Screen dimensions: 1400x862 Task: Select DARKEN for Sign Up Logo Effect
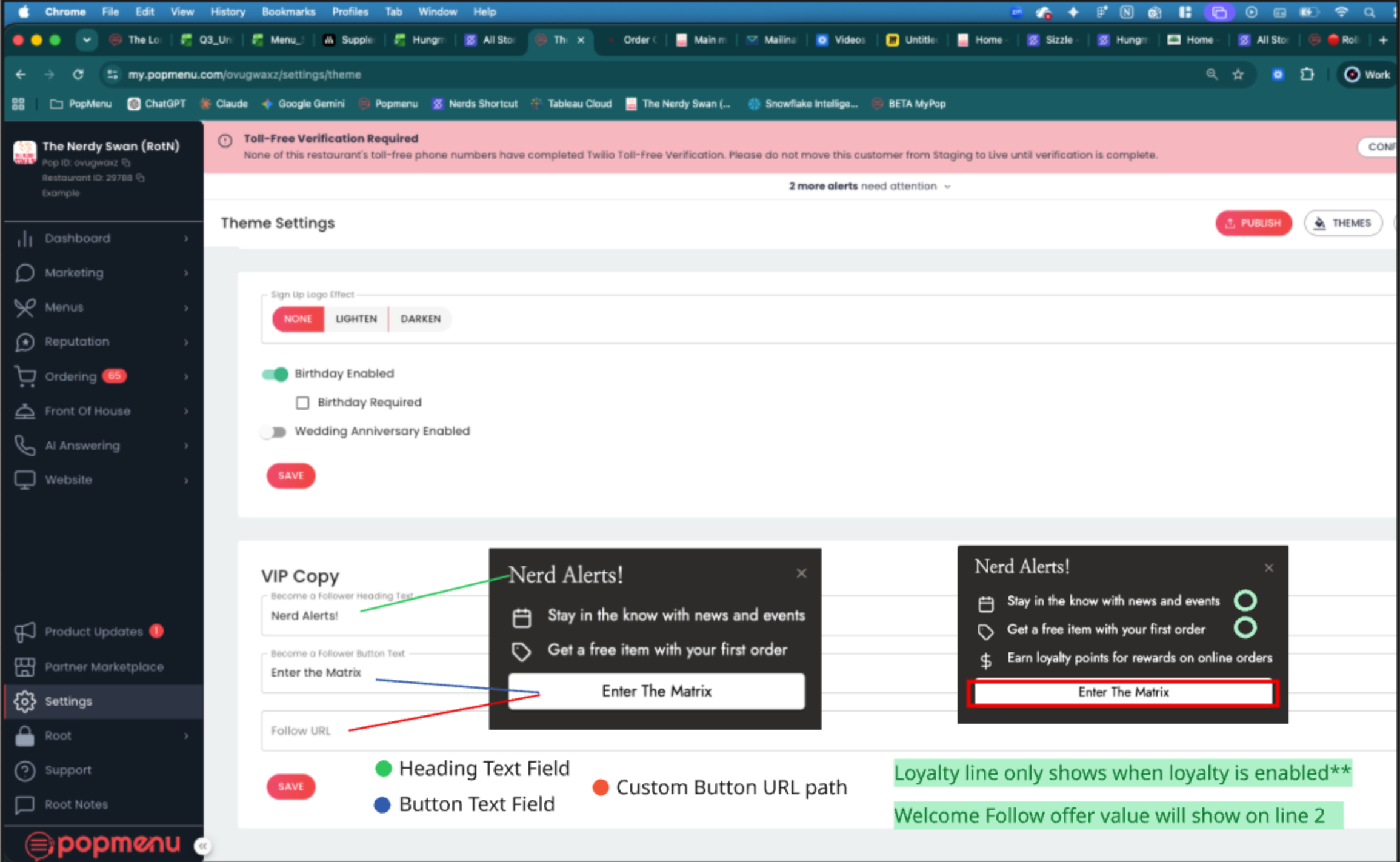coord(421,319)
